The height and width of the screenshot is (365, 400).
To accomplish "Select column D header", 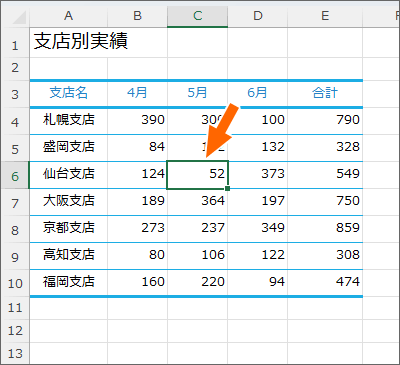I will coord(258,16).
